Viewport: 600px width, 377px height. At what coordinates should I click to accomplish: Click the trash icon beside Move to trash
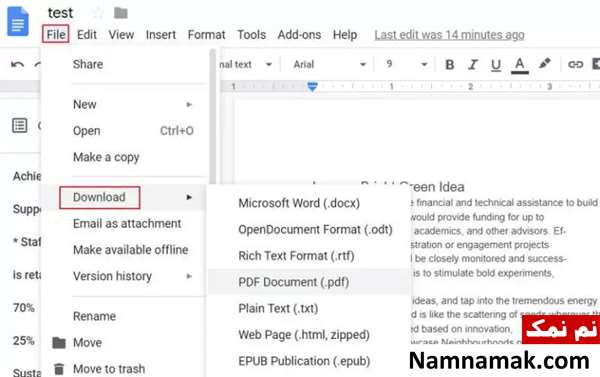(59, 369)
